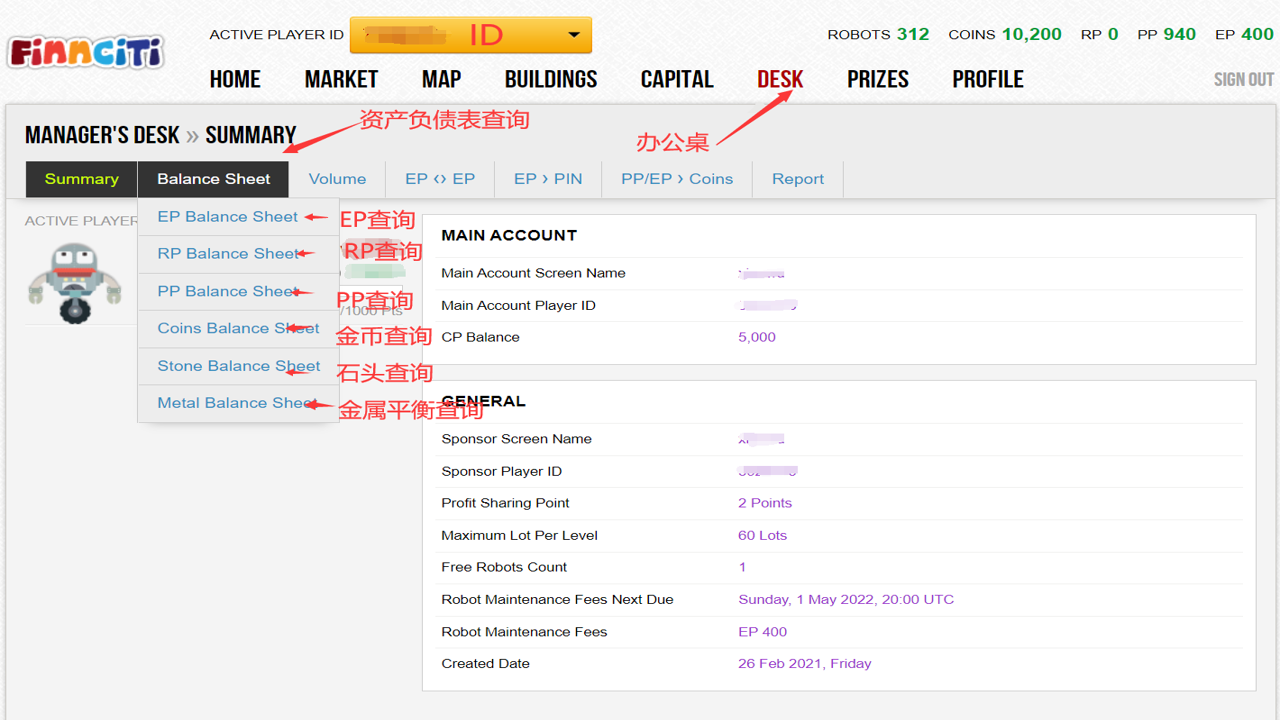1280x720 pixels.
Task: Click the Main Account Screen Name label
Action: (533, 273)
